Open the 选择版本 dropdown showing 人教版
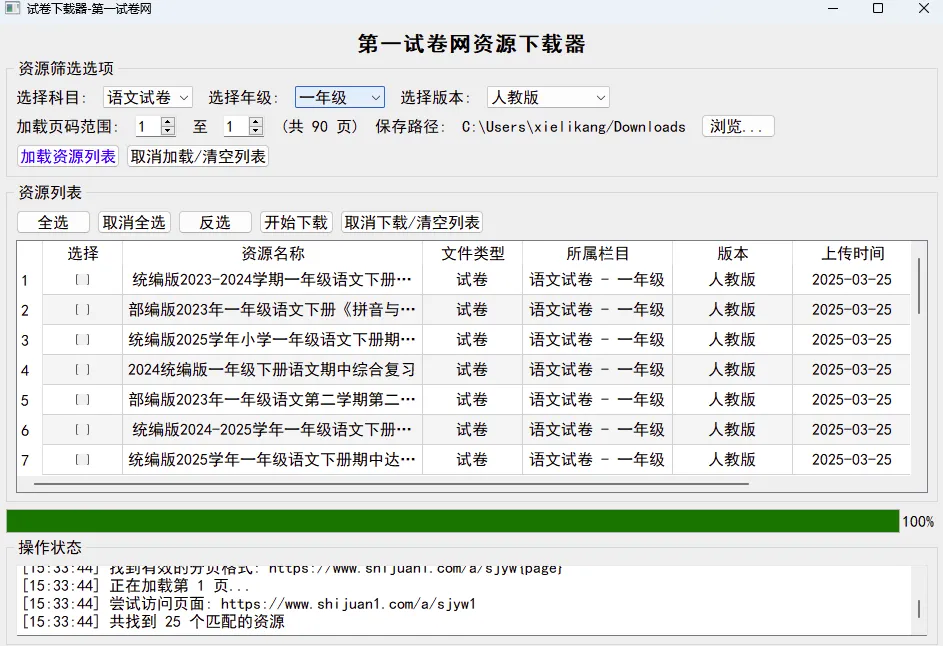The image size is (943, 646). [x=548, y=97]
